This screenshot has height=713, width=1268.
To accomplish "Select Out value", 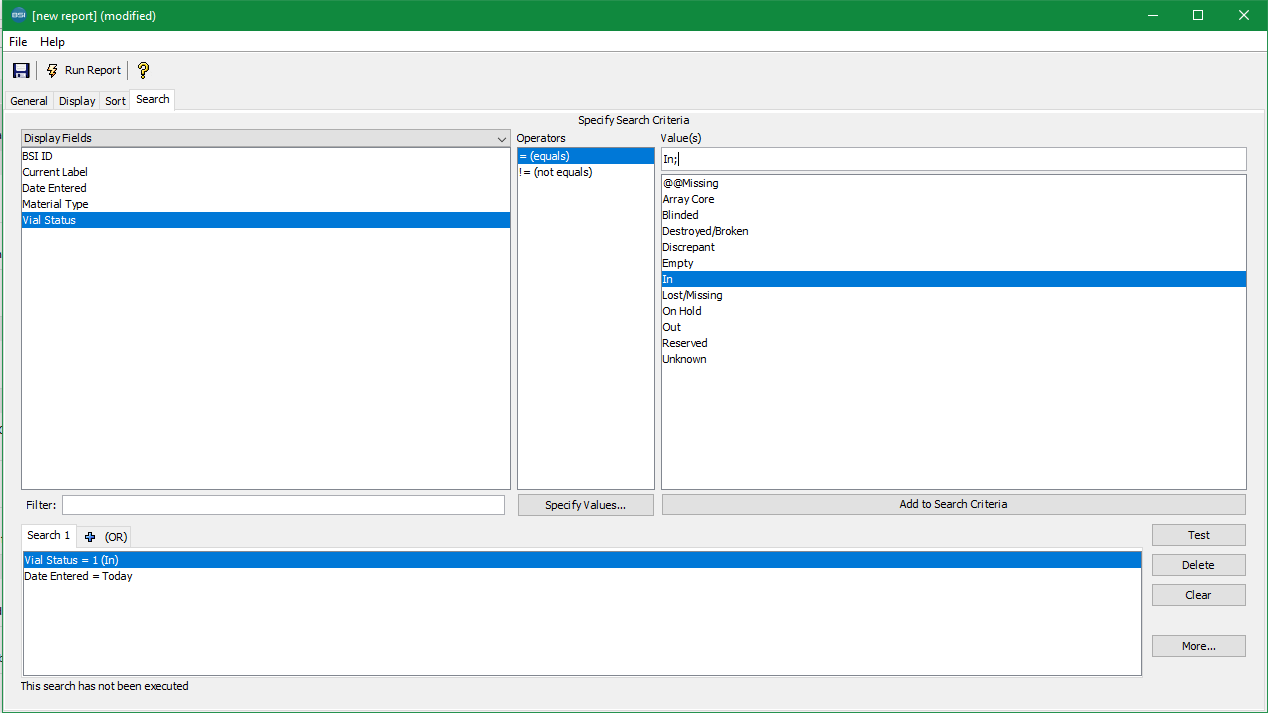I will click(x=953, y=327).
